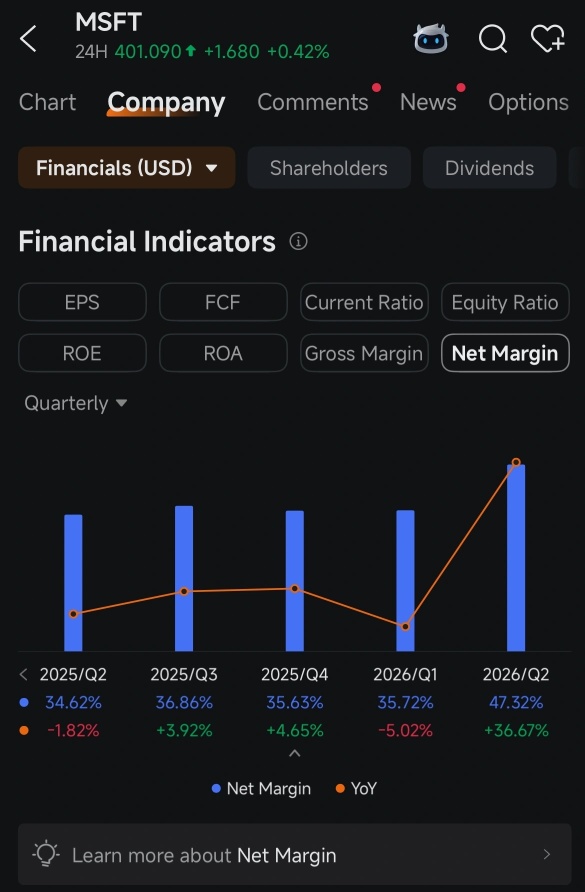
Task: Open Learn more about Net Margin
Action: coord(295,854)
